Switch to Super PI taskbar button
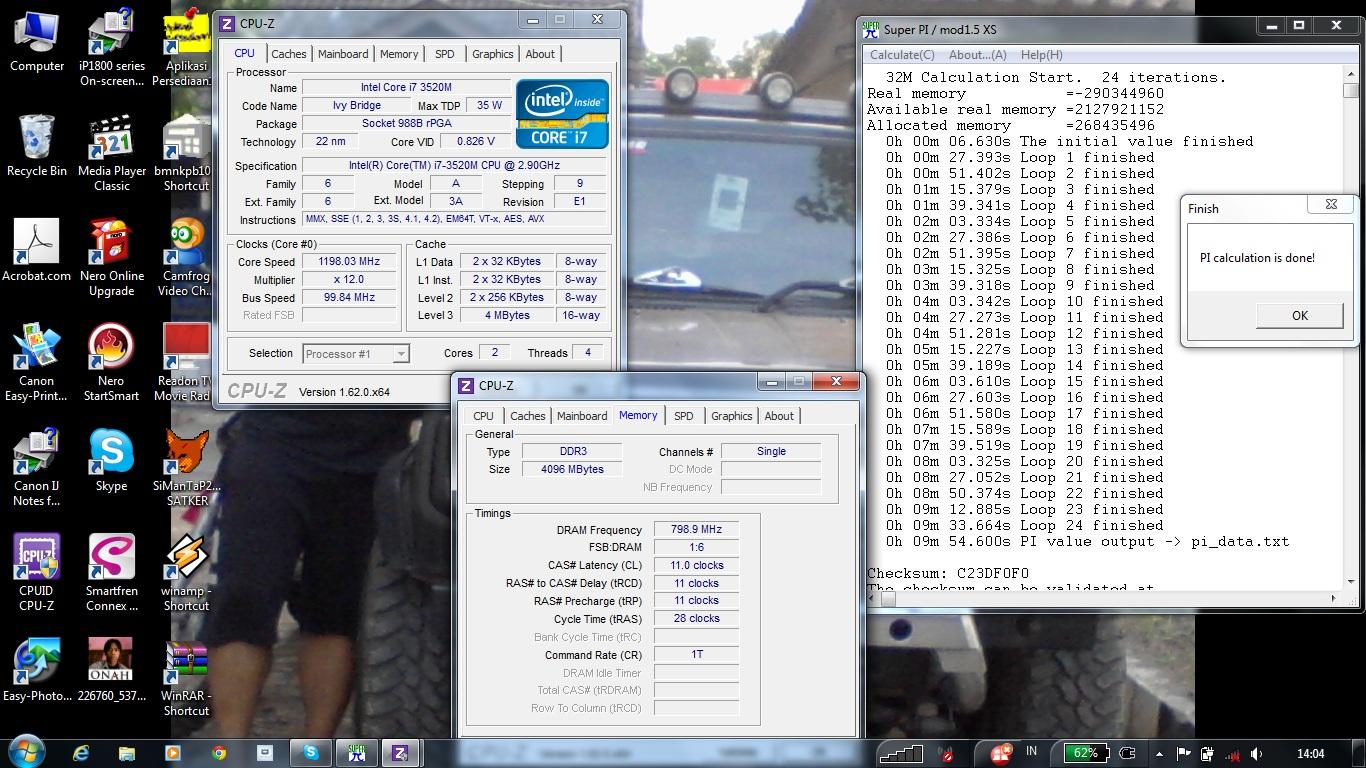 (x=357, y=753)
